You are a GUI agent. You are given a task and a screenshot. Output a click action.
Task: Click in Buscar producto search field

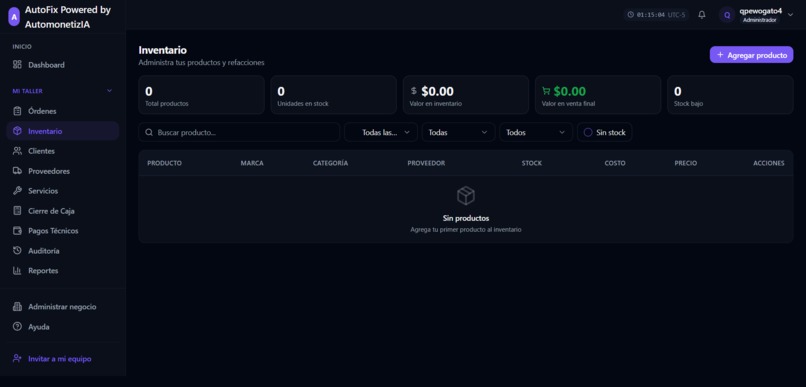pyautogui.click(x=239, y=132)
